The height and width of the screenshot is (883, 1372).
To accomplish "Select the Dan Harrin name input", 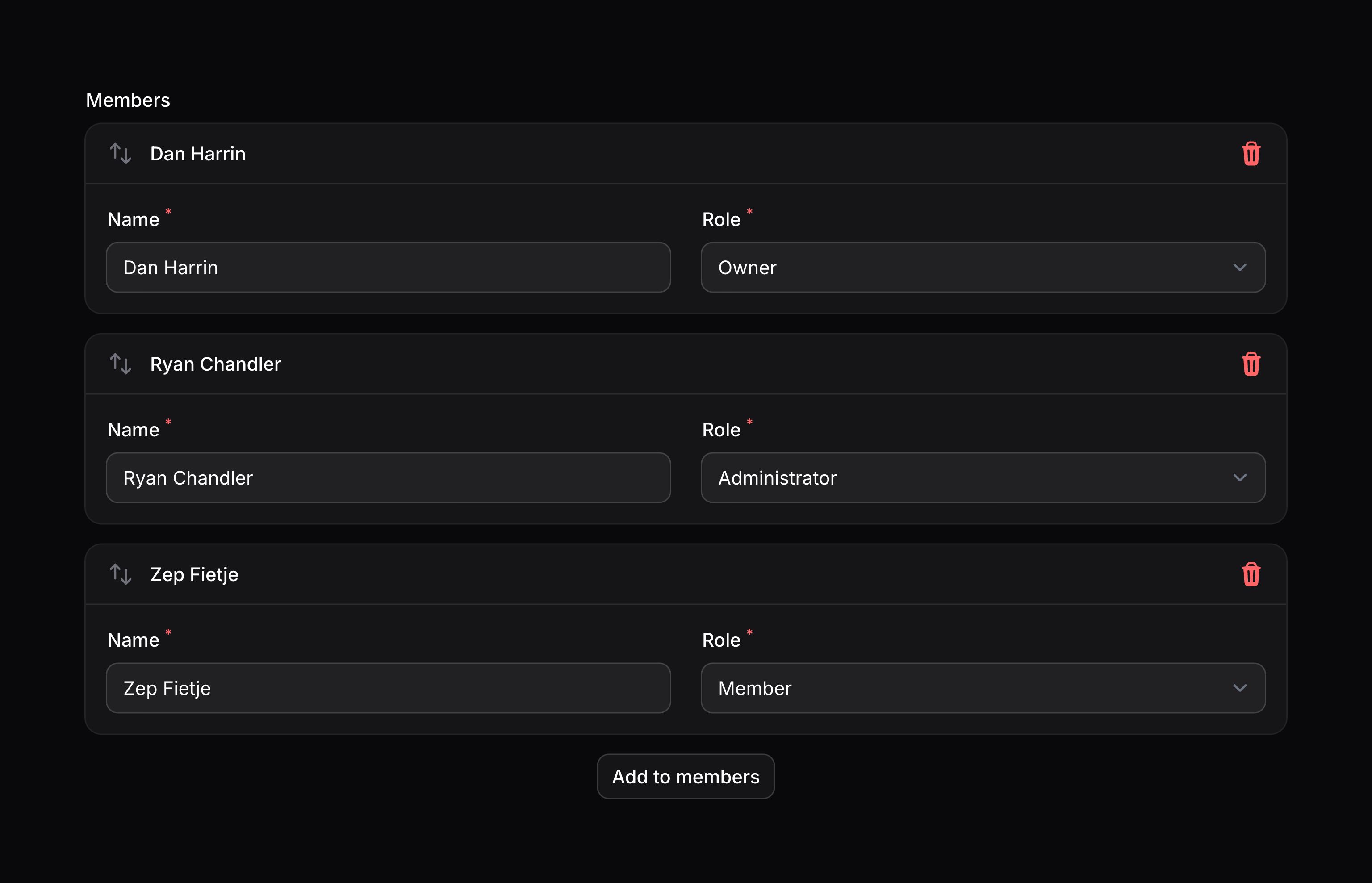I will point(388,267).
